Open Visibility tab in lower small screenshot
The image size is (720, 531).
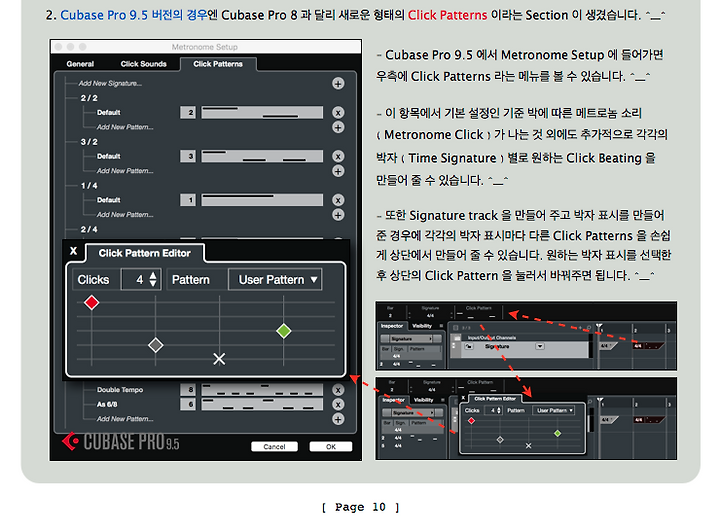point(423,400)
